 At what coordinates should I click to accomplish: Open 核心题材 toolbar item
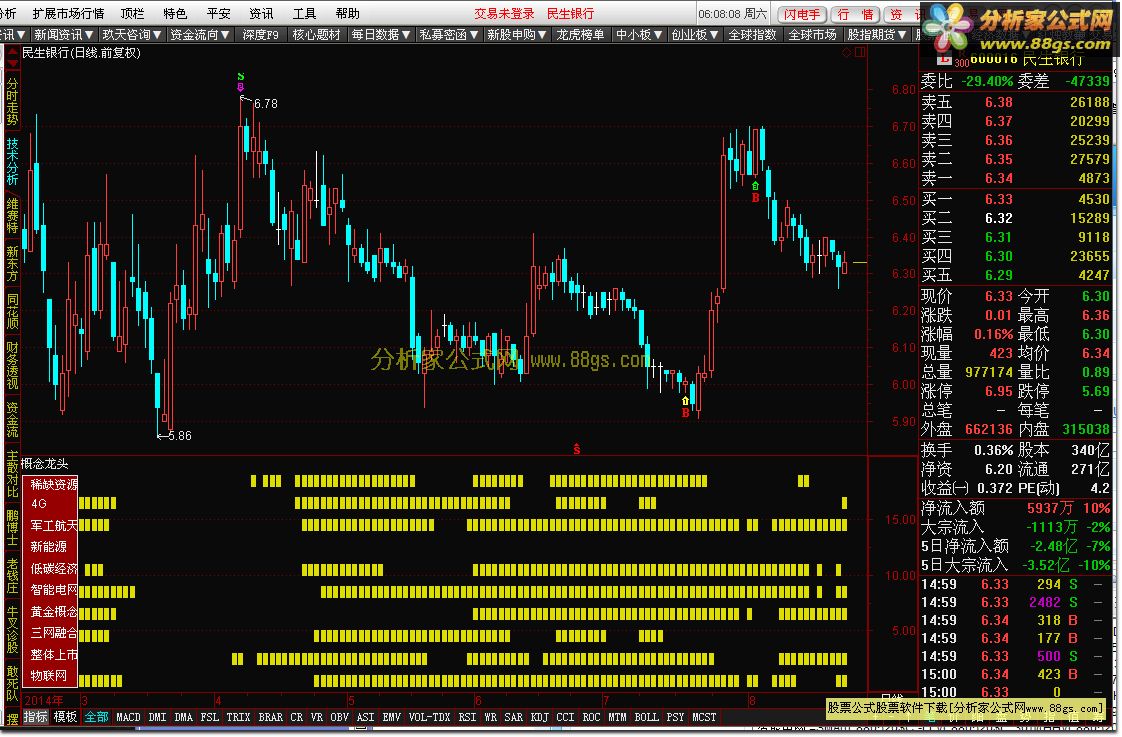click(316, 34)
